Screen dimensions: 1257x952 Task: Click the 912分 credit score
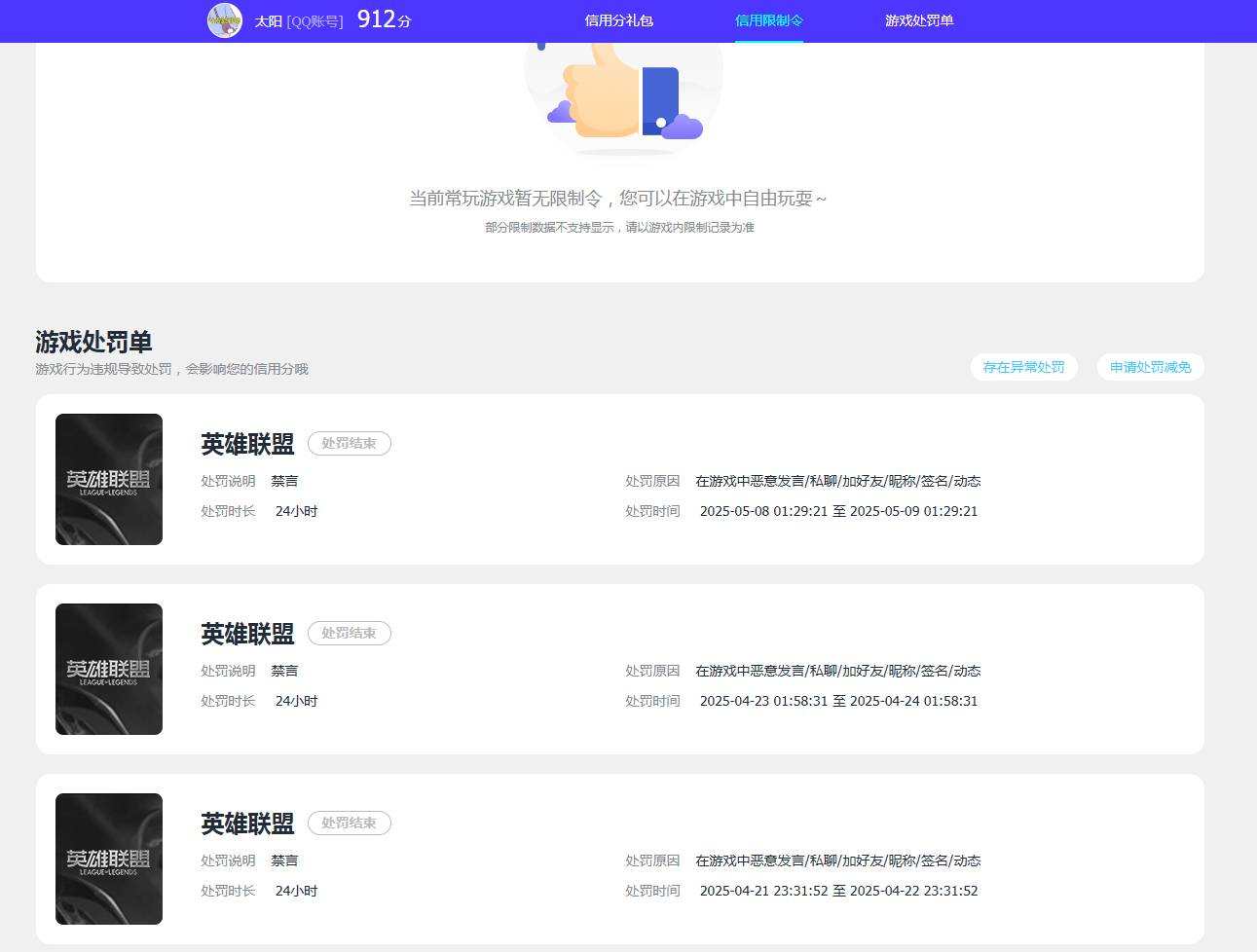pos(385,19)
